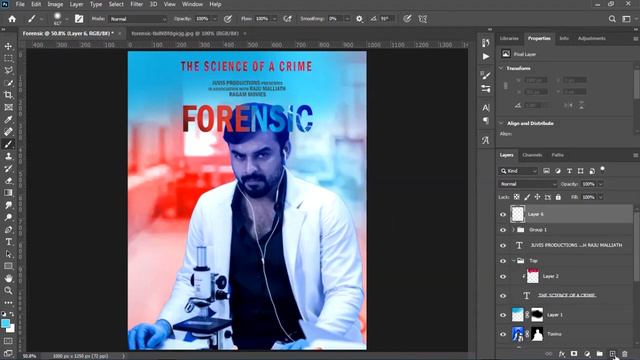640x360 pixels.
Task: Toggle lock all padlock icon
Action: (x=558, y=197)
